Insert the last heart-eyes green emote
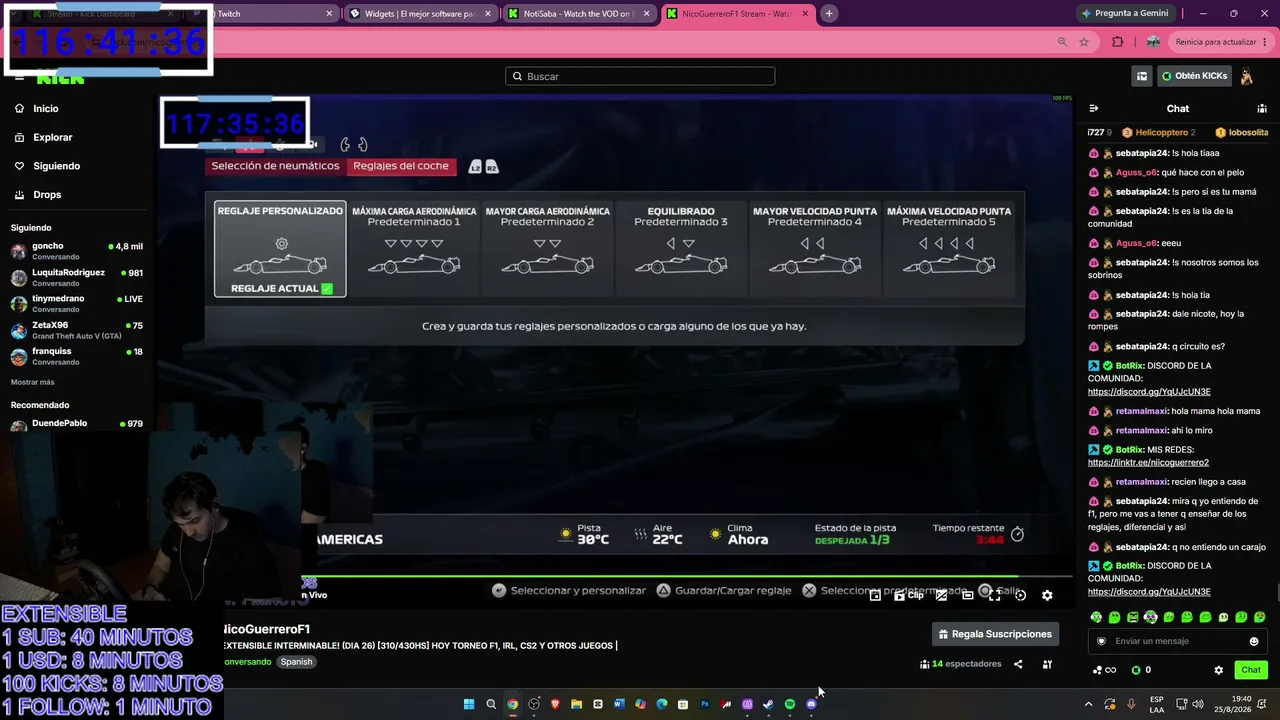 [x=1259, y=617]
